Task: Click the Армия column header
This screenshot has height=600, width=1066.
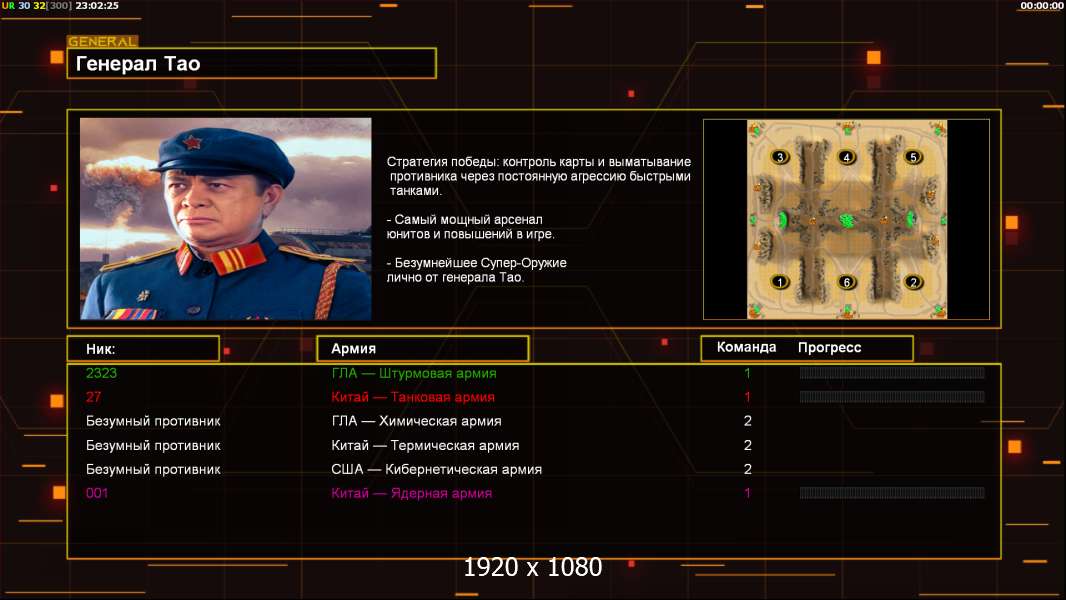Action: pos(423,349)
